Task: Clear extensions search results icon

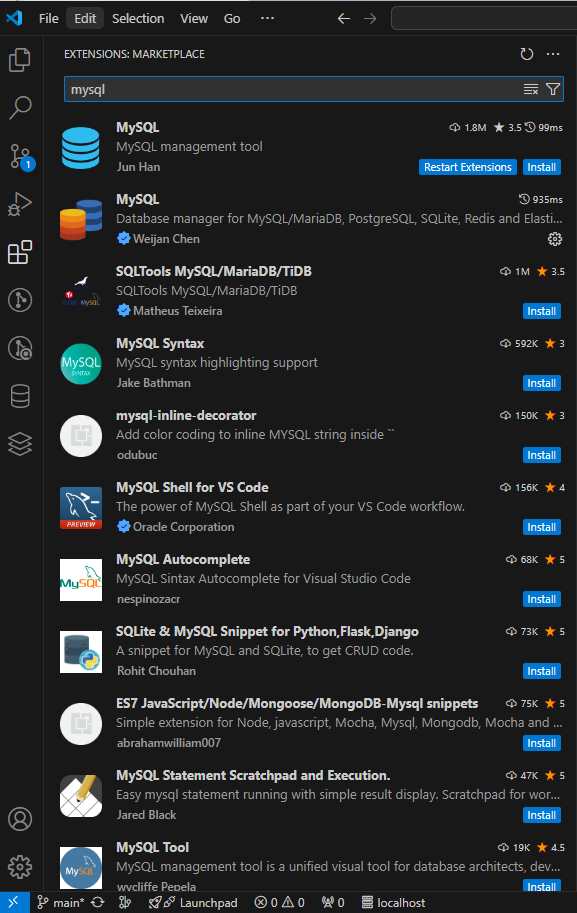Action: 530,89
